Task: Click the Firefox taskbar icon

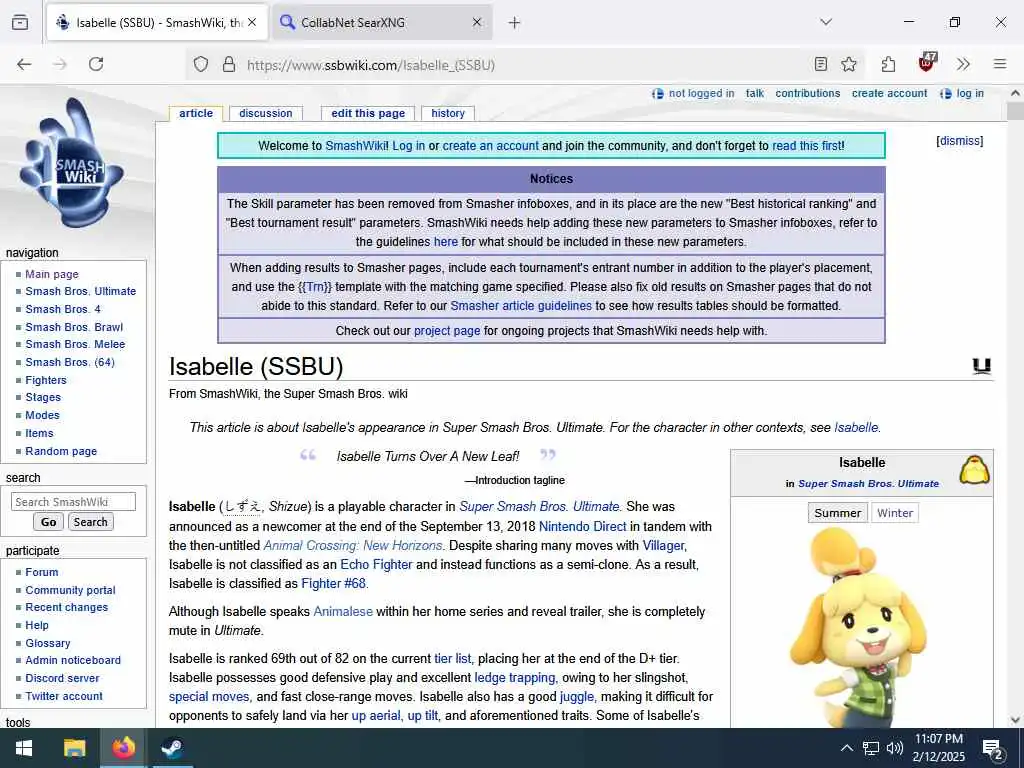Action: (x=123, y=748)
